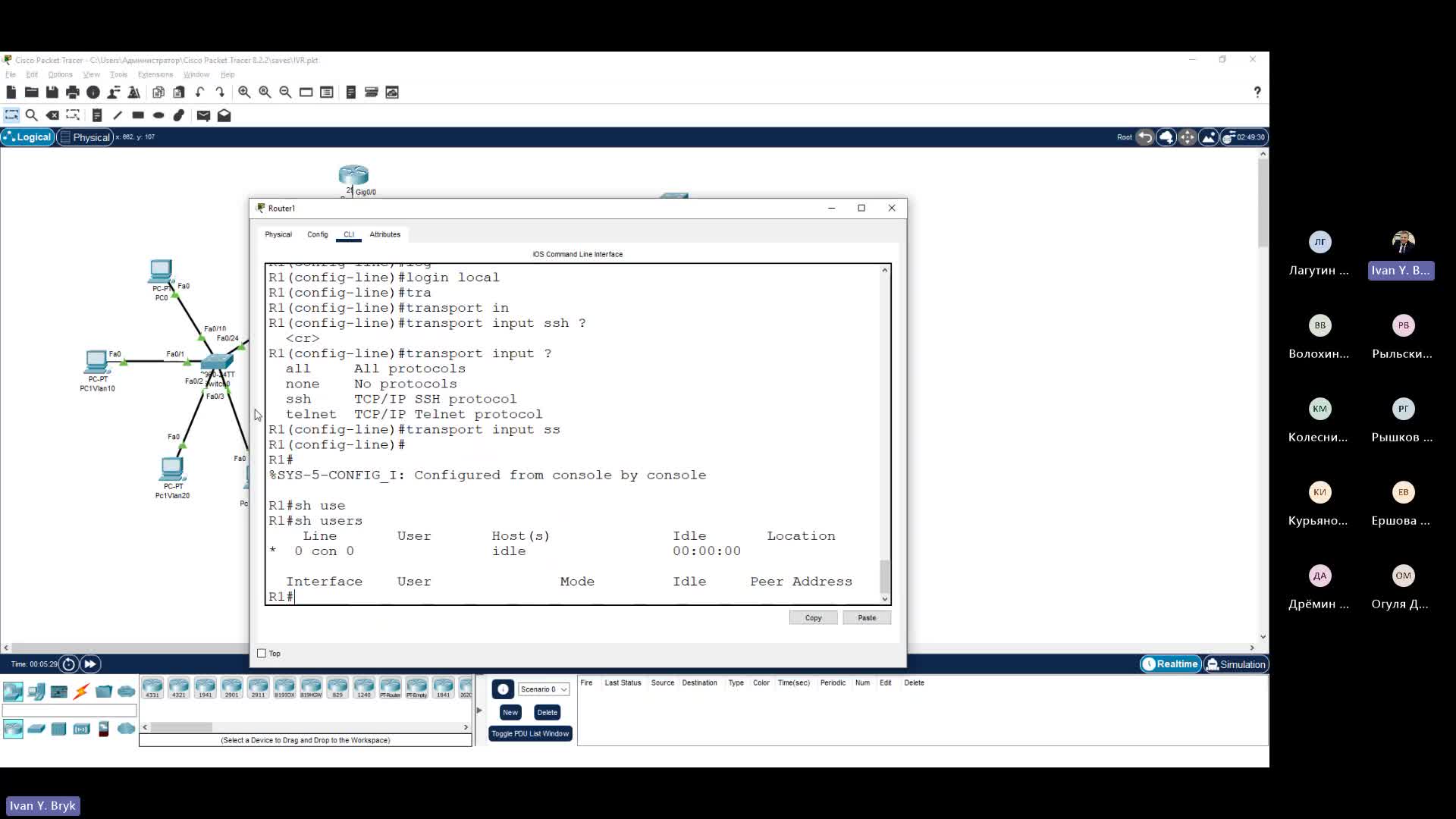Click the Copy icon in toolbar

[x=158, y=93]
